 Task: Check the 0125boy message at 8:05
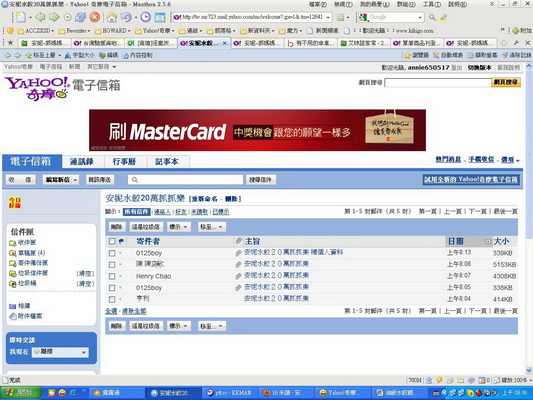click(x=112, y=288)
